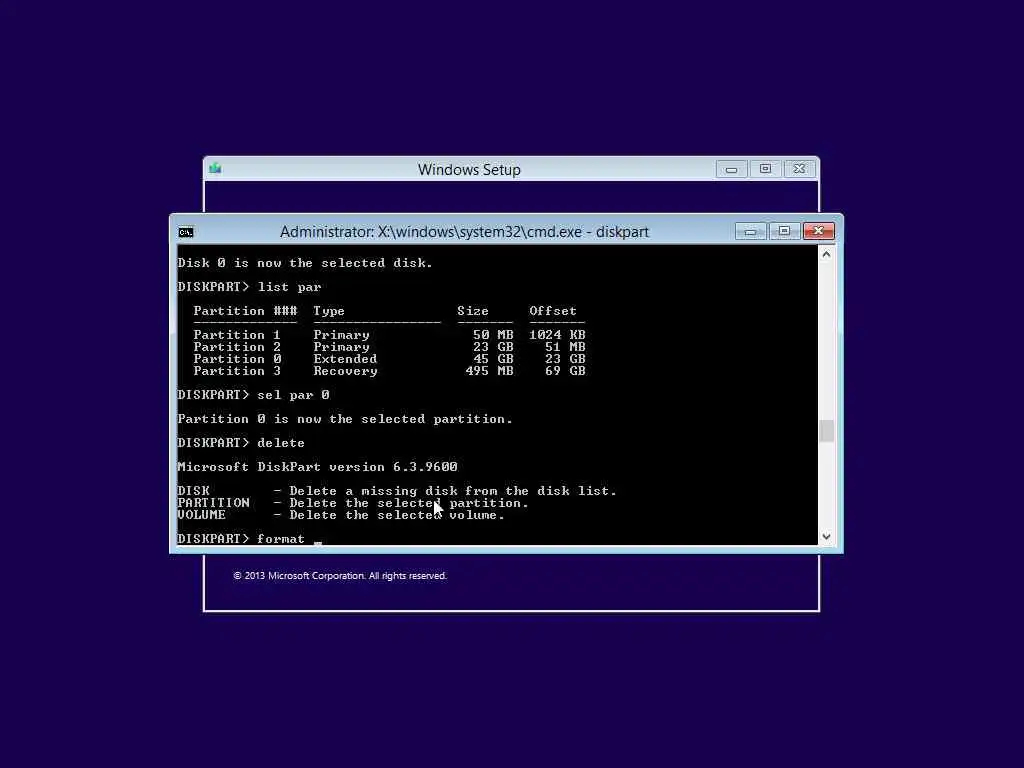Maximize the Windows Setup window
This screenshot has height=768, width=1024.
(765, 169)
